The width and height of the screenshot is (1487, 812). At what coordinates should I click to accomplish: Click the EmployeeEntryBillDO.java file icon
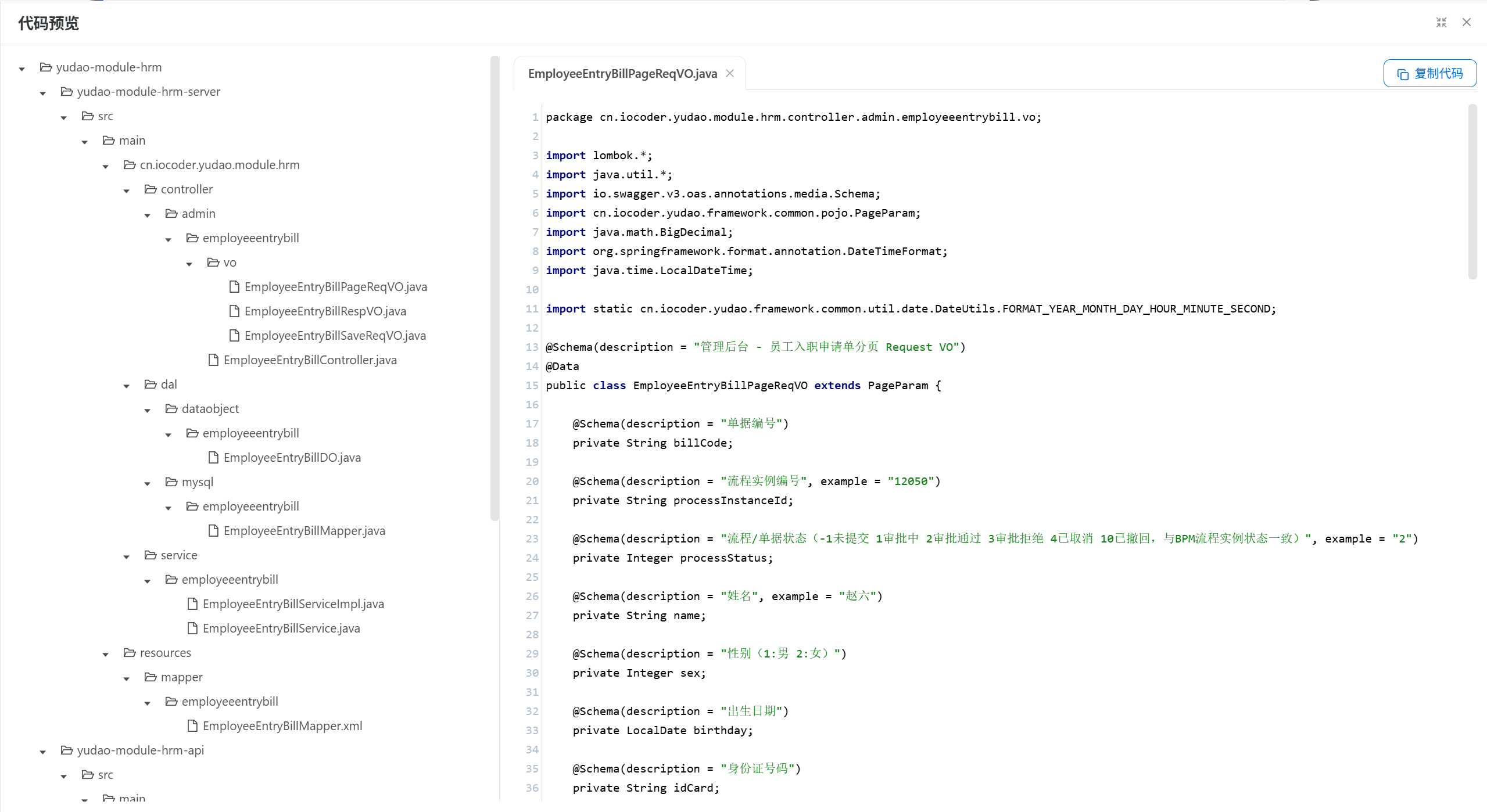(213, 458)
